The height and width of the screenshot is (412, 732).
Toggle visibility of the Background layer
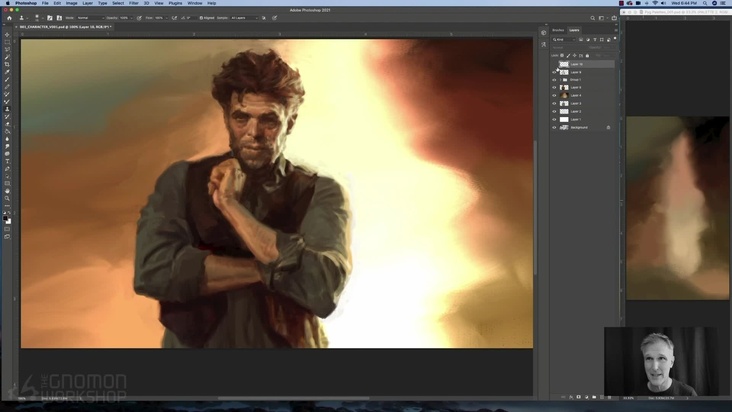click(x=555, y=128)
